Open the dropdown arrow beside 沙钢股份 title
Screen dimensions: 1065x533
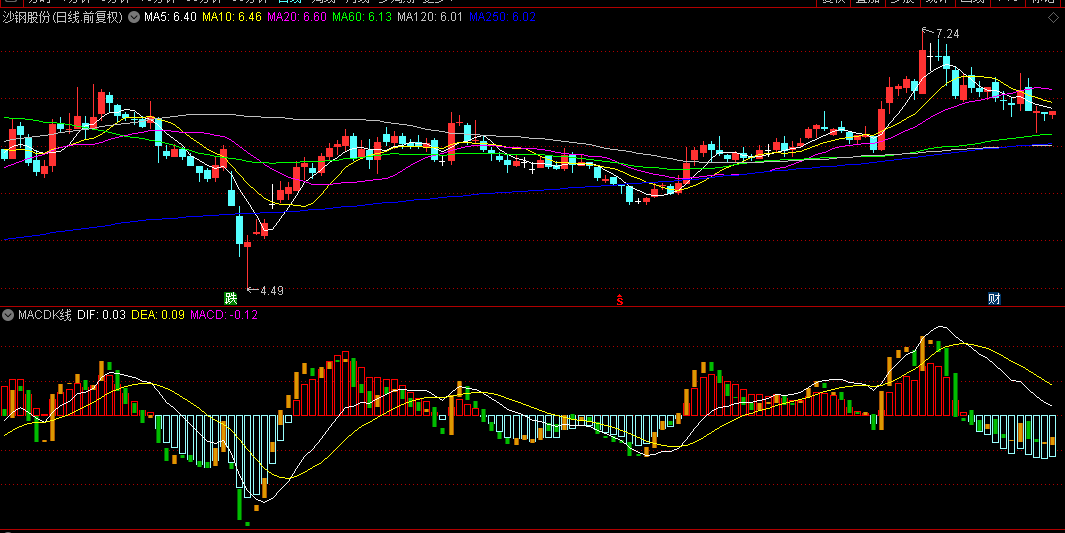click(x=134, y=17)
